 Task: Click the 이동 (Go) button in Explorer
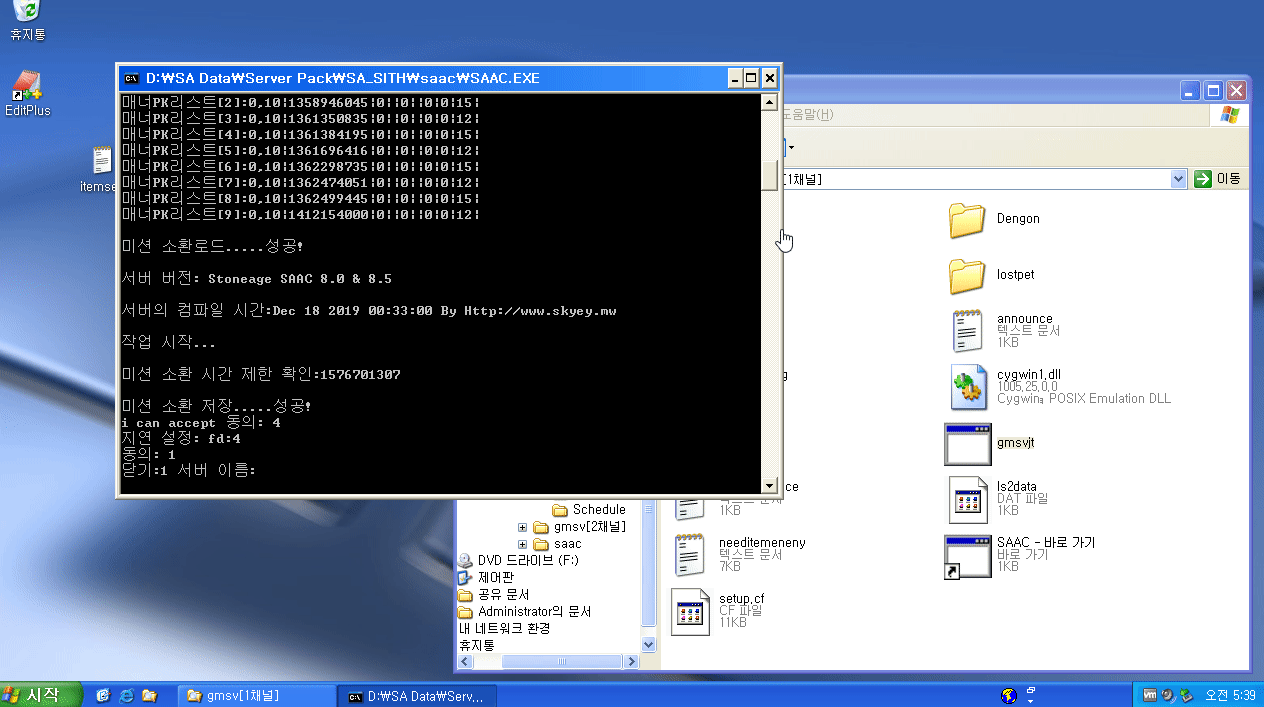[x=1218, y=179]
